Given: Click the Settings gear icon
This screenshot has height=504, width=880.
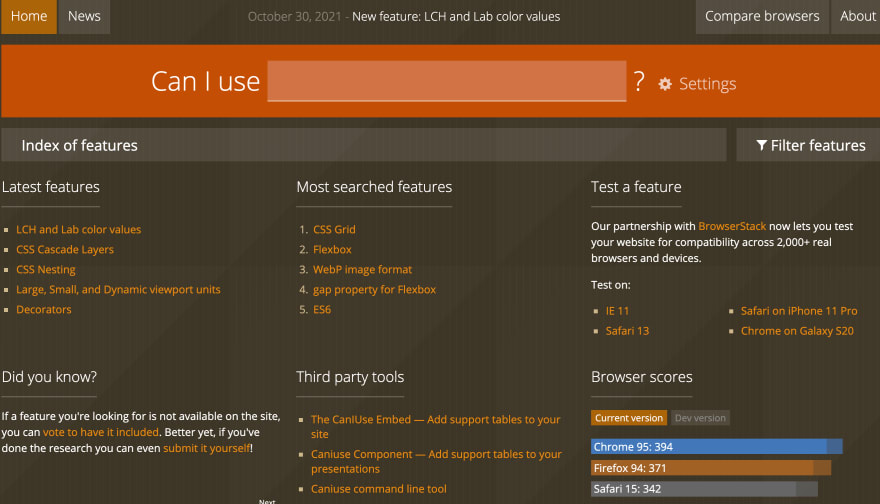Looking at the screenshot, I should 665,84.
